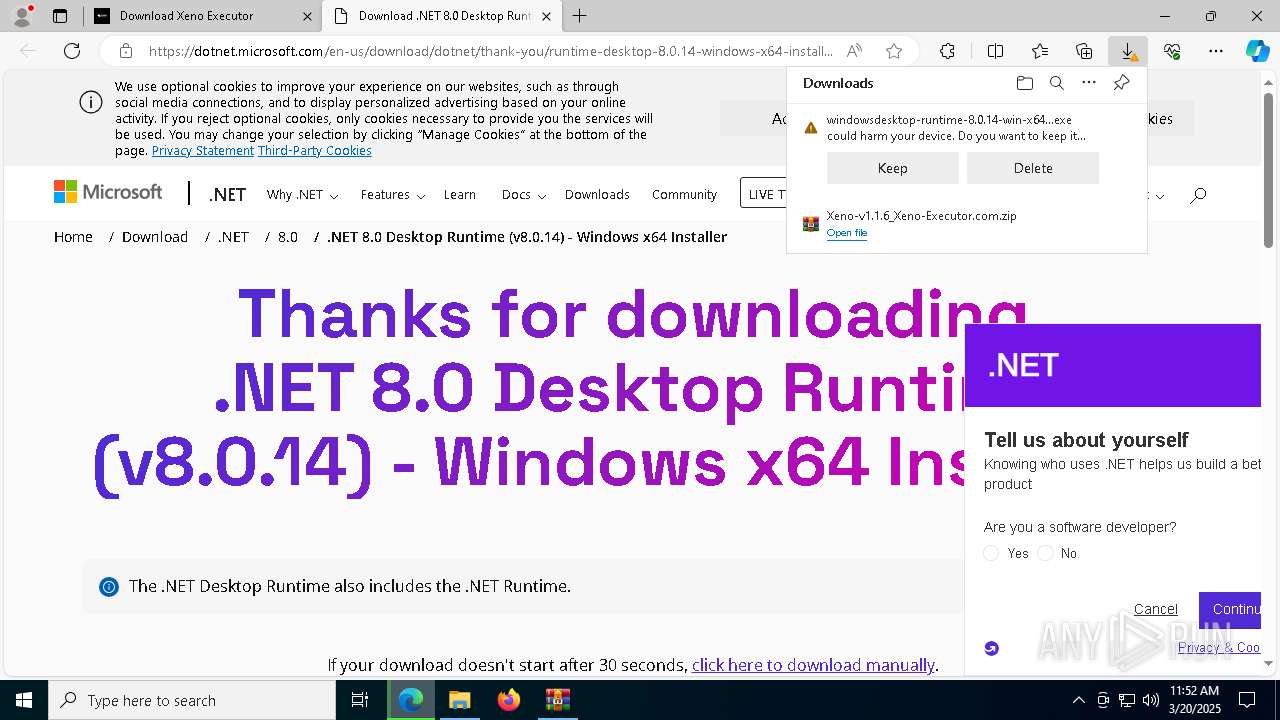
Task: Open browser Extensions puzzle icon
Action: click(x=947, y=51)
